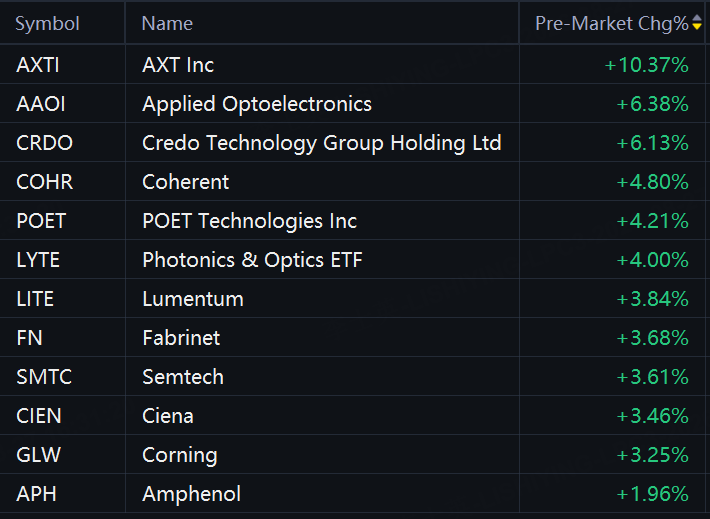Image resolution: width=710 pixels, height=519 pixels.
Task: Open the SMTC ticker symbol
Action: 44,377
